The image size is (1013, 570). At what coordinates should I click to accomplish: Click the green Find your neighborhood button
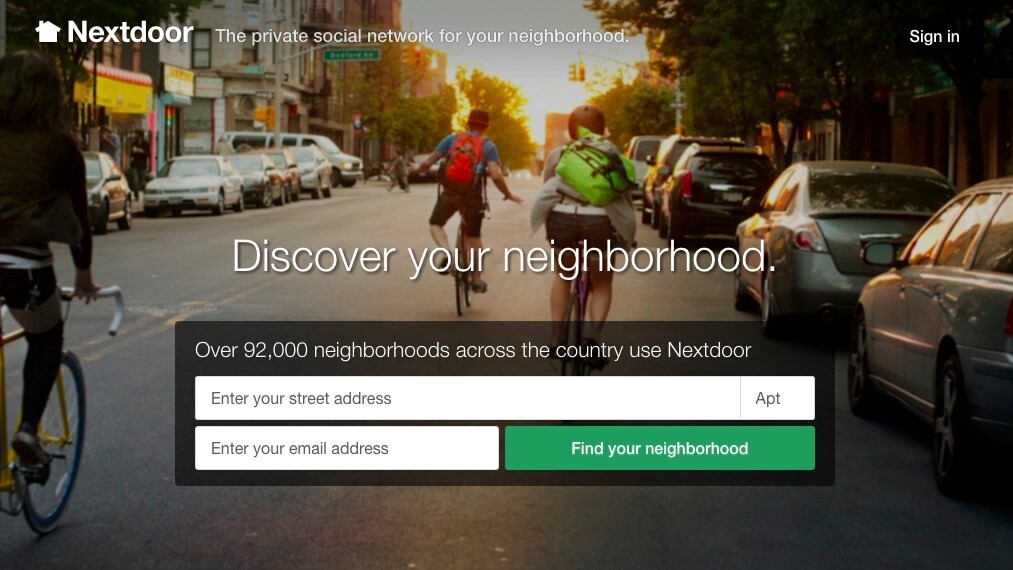tap(660, 448)
